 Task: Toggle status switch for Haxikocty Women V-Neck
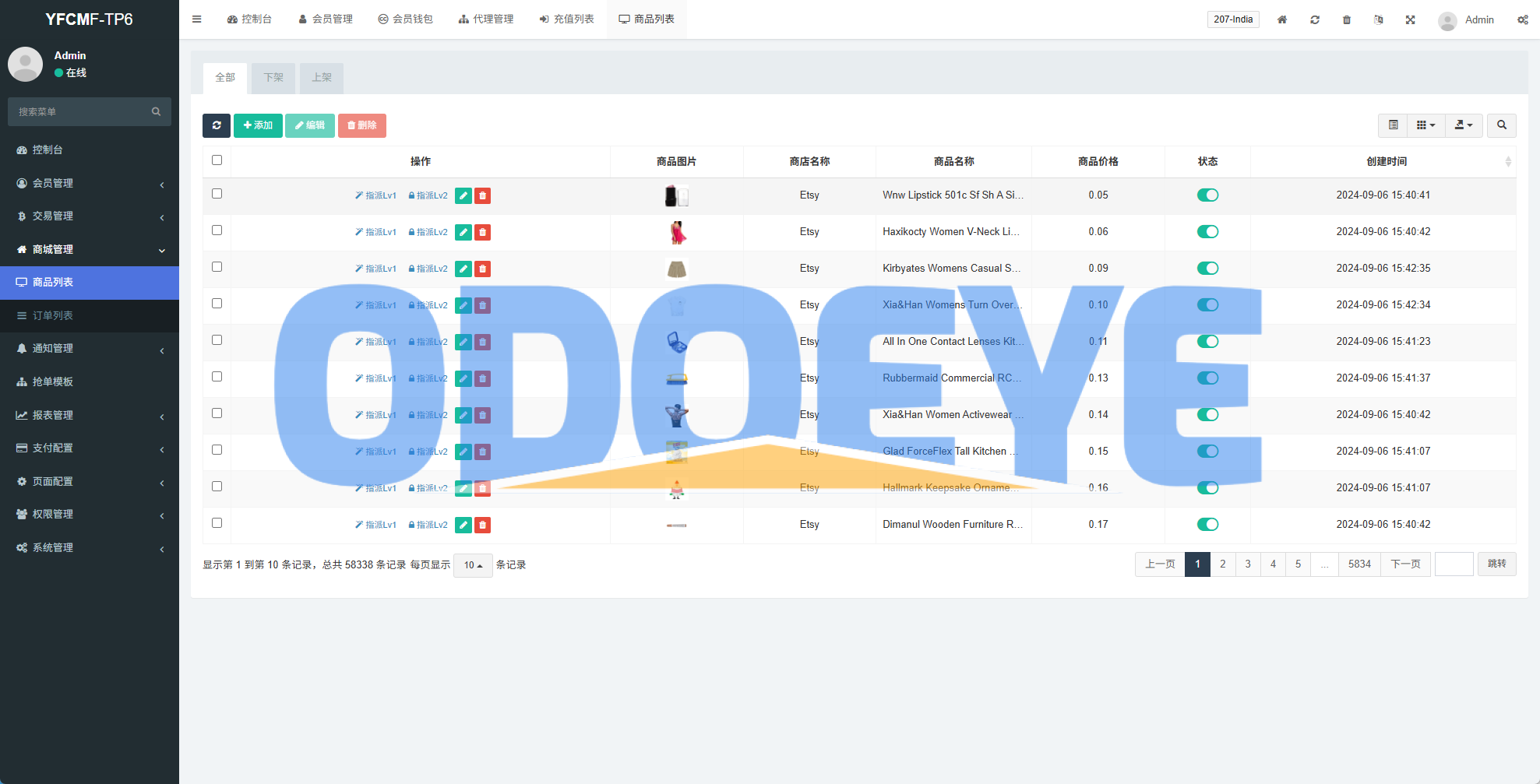coord(1207,232)
